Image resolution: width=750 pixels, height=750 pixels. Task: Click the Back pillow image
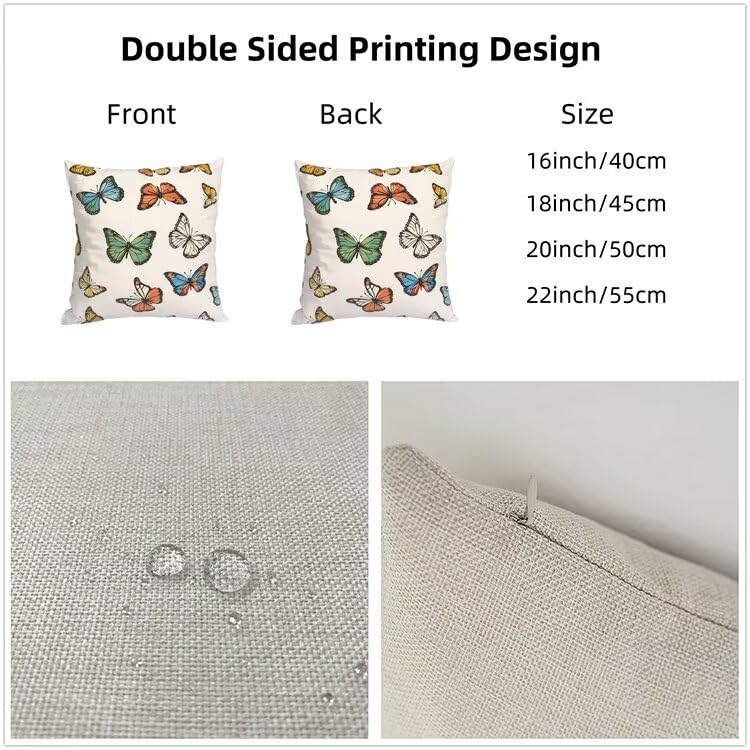pos(374,242)
